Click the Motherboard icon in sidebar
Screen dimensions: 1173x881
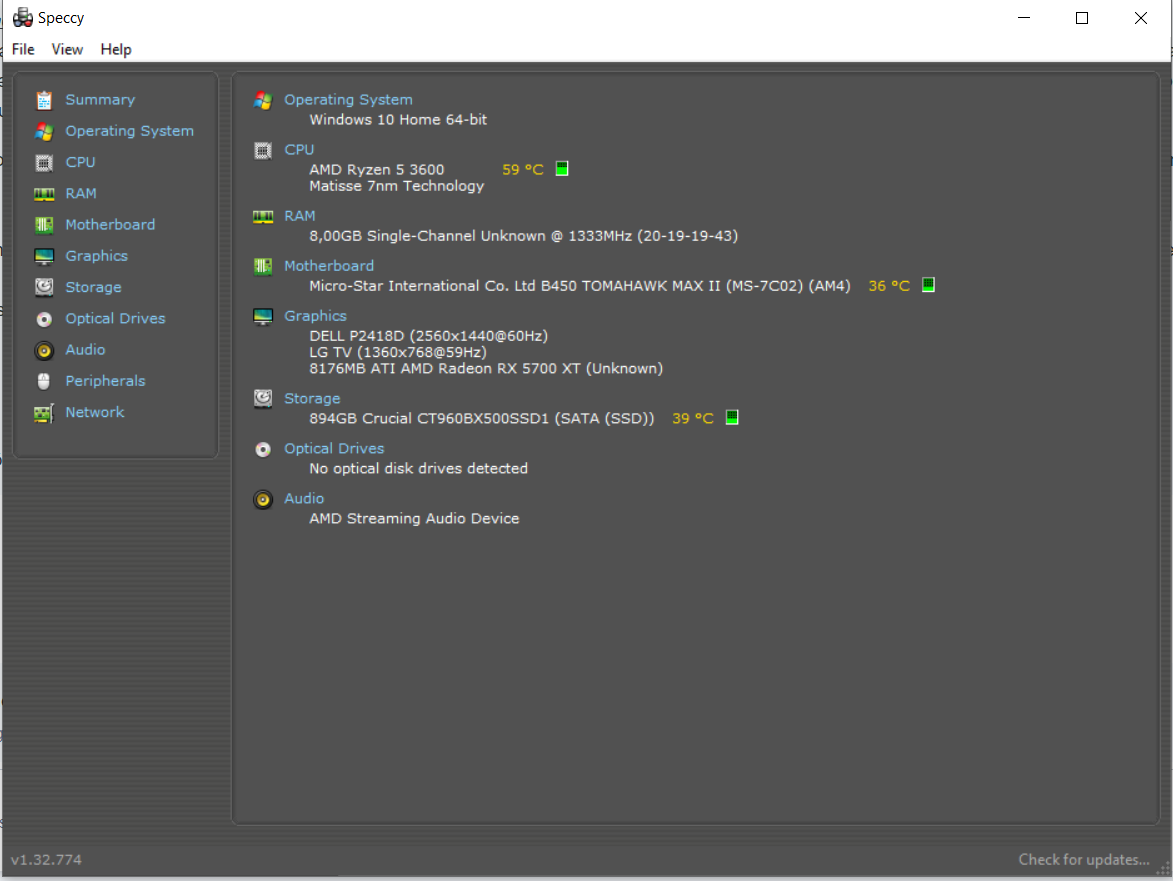pos(44,225)
